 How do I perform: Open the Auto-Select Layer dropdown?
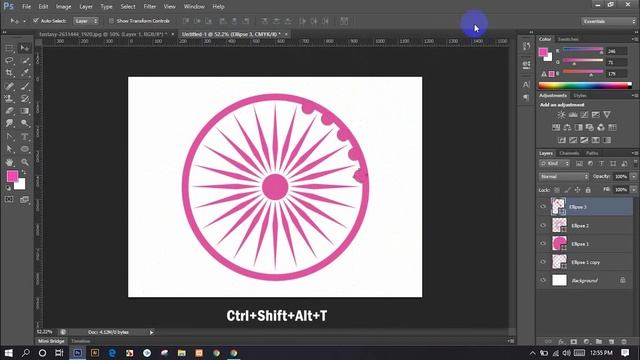coord(86,20)
